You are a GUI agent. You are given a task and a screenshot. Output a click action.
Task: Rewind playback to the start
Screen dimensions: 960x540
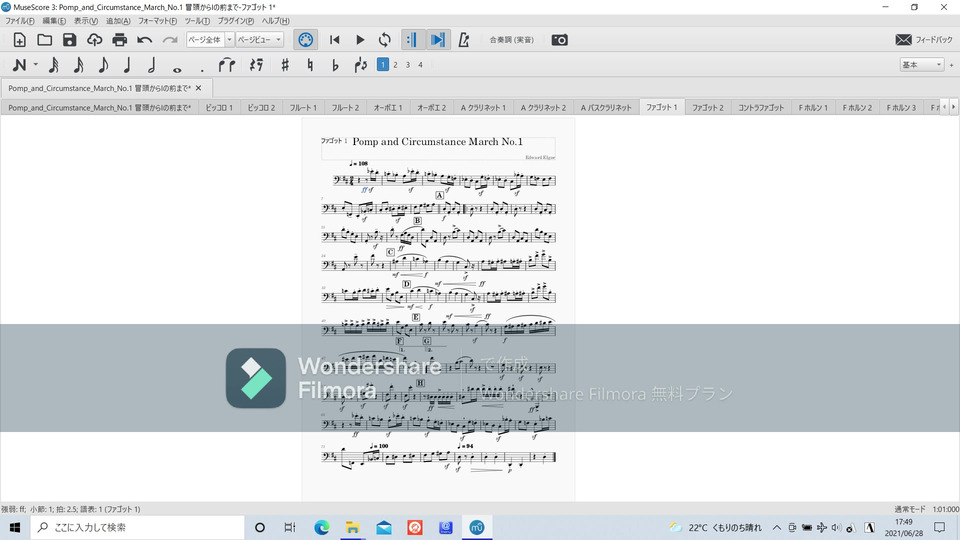point(334,40)
